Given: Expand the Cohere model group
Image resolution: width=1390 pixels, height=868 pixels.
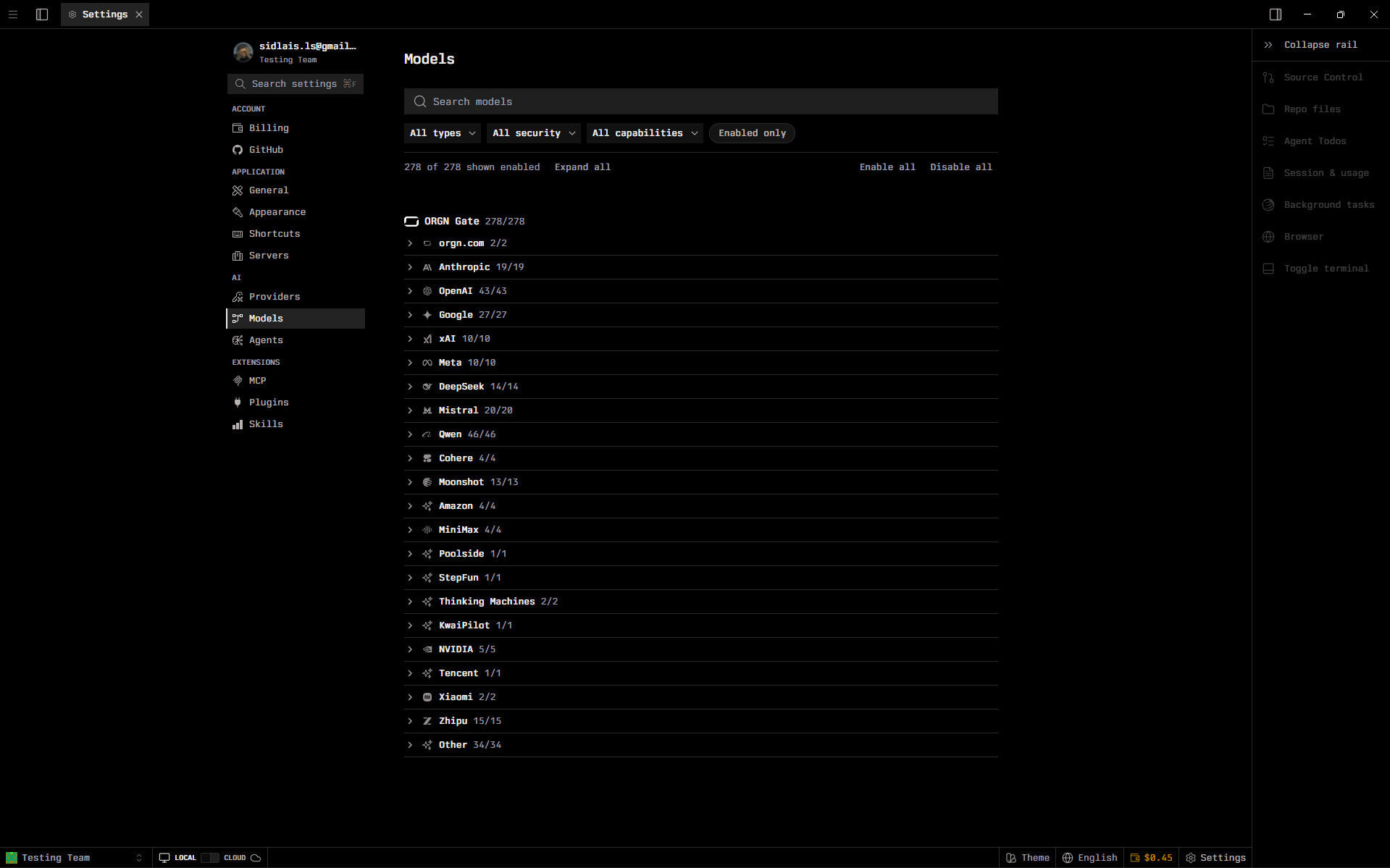Looking at the screenshot, I should pyautogui.click(x=701, y=458).
